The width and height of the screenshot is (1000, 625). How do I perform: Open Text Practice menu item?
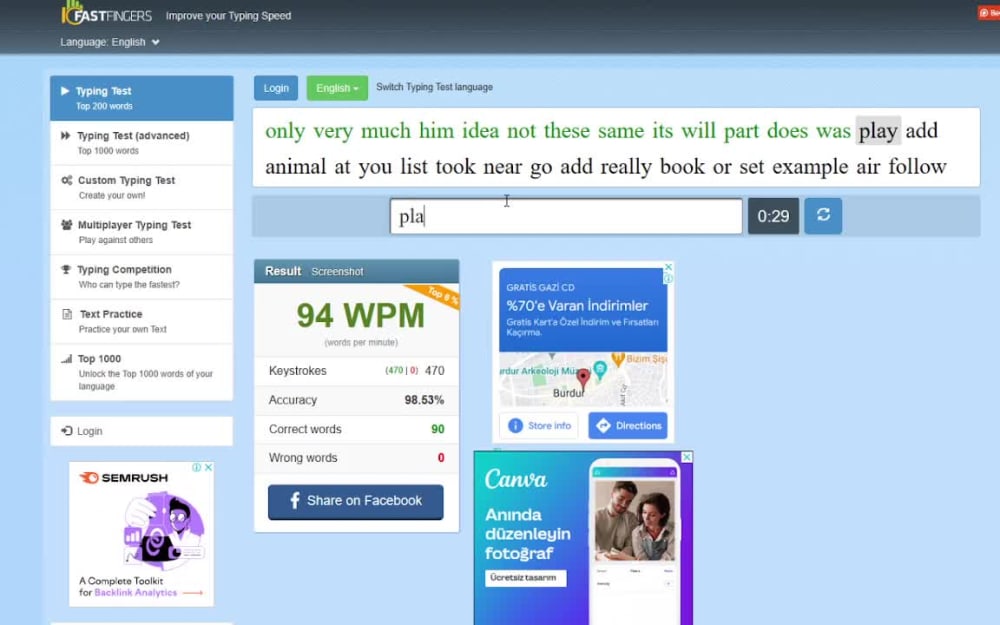click(142, 321)
